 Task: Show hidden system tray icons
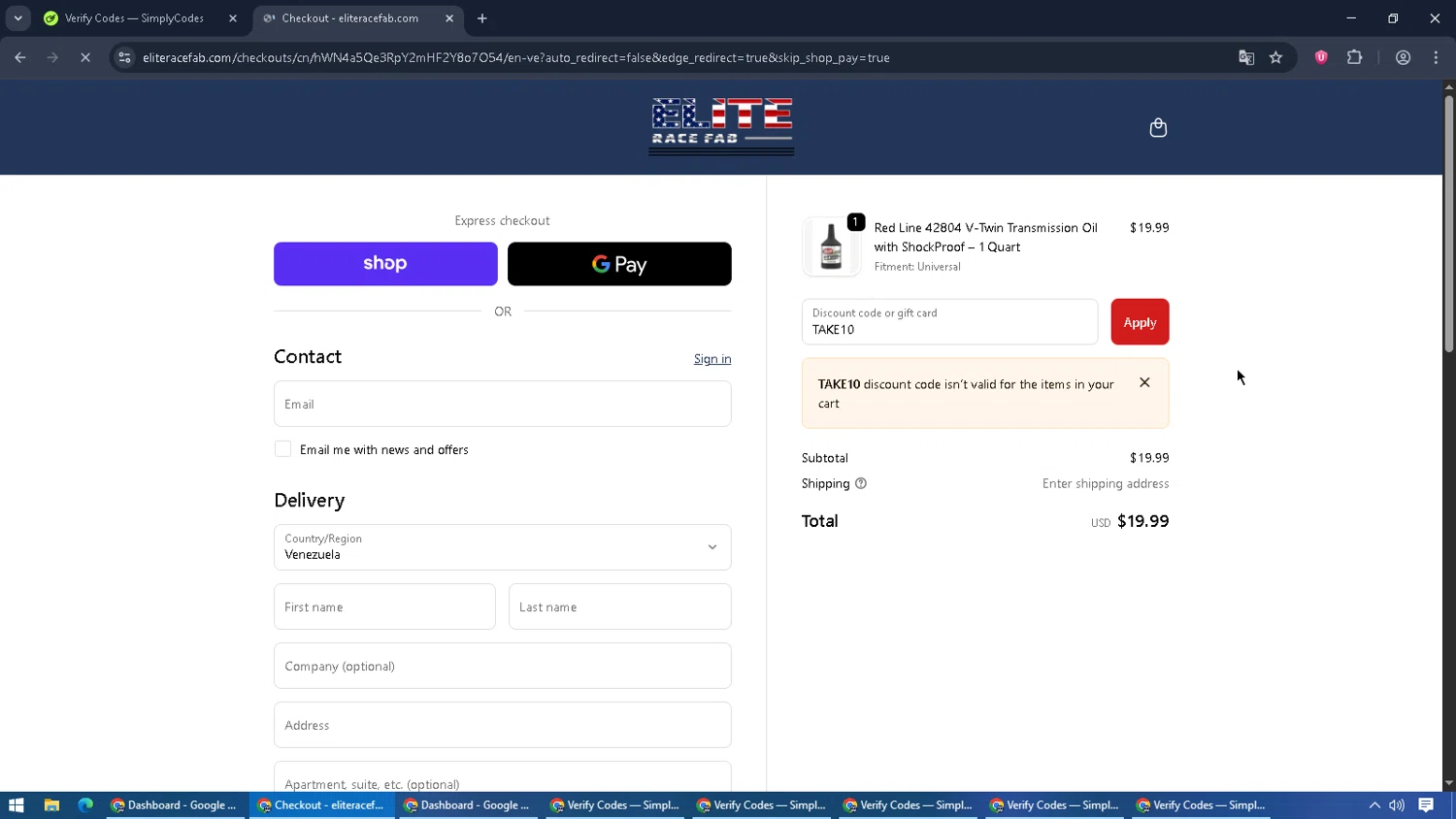click(x=1374, y=805)
